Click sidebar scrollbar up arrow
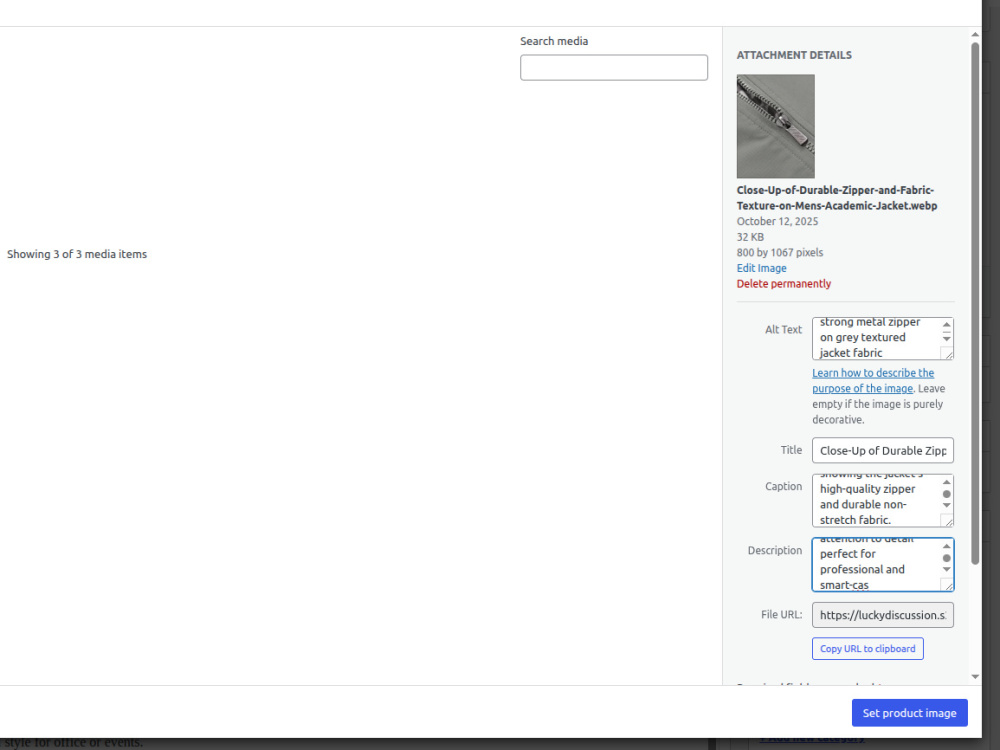This screenshot has height=750, width=1000. coord(975,34)
